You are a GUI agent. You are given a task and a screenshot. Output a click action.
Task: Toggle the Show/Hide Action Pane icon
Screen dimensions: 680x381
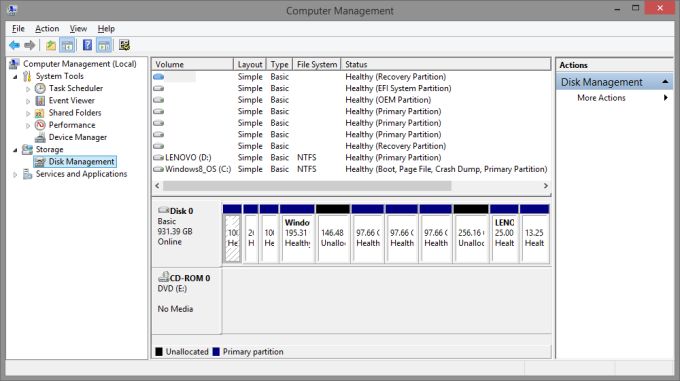point(104,45)
